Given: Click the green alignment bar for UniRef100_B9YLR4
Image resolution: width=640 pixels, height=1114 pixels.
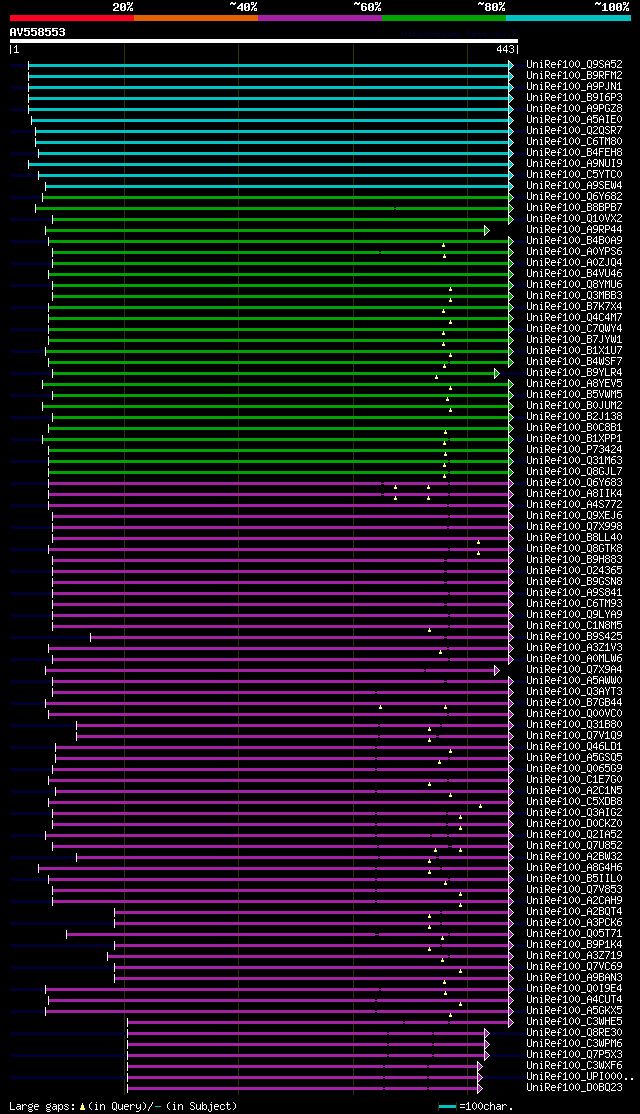Looking at the screenshot, I should 276,374.
